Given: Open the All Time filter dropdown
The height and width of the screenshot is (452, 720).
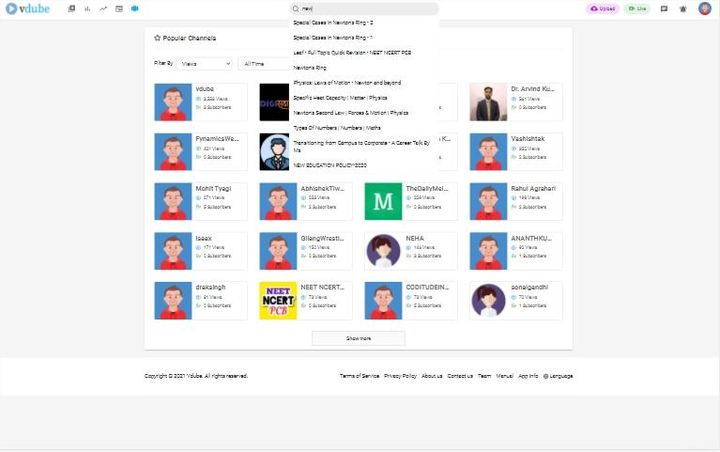Looking at the screenshot, I should pyautogui.click(x=264, y=64).
